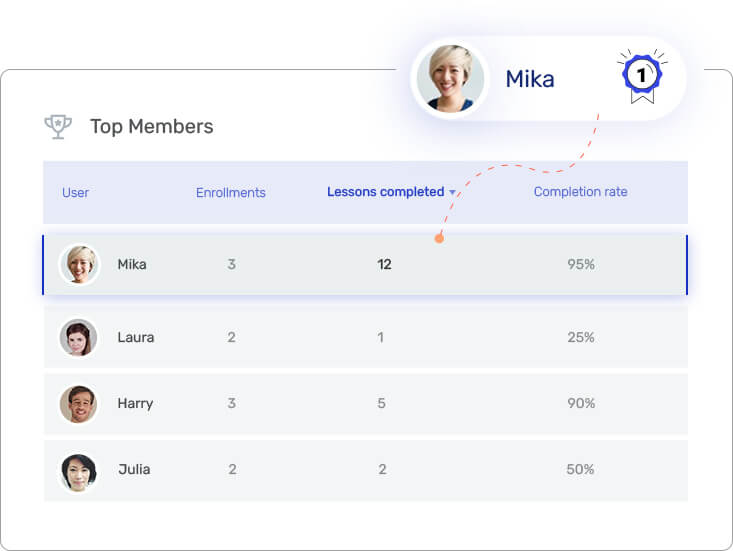Click Julia's profile avatar
The width and height of the screenshot is (733, 551).
click(x=79, y=470)
